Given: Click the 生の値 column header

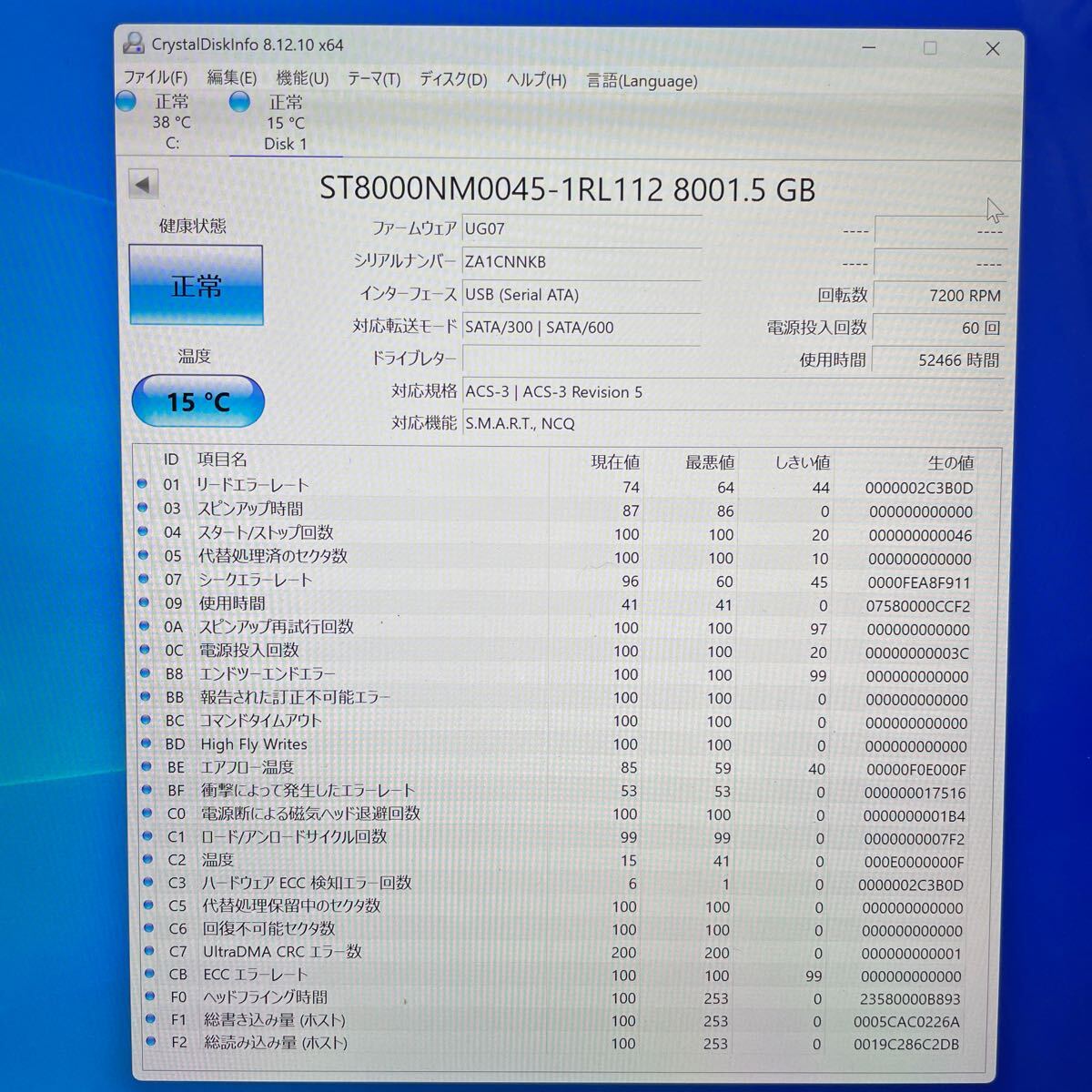Looking at the screenshot, I should coord(951,462).
